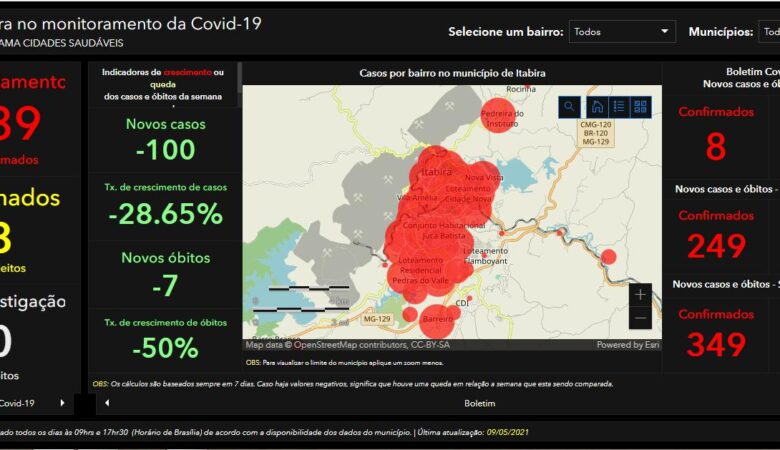Click the small red marker east of Flamboyant
Screen dimensions: 780x450
coord(608,257)
